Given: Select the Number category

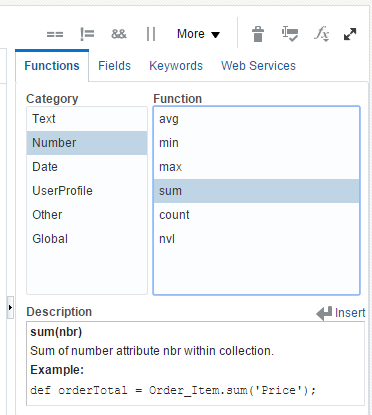Looking at the screenshot, I should click(x=87, y=143).
